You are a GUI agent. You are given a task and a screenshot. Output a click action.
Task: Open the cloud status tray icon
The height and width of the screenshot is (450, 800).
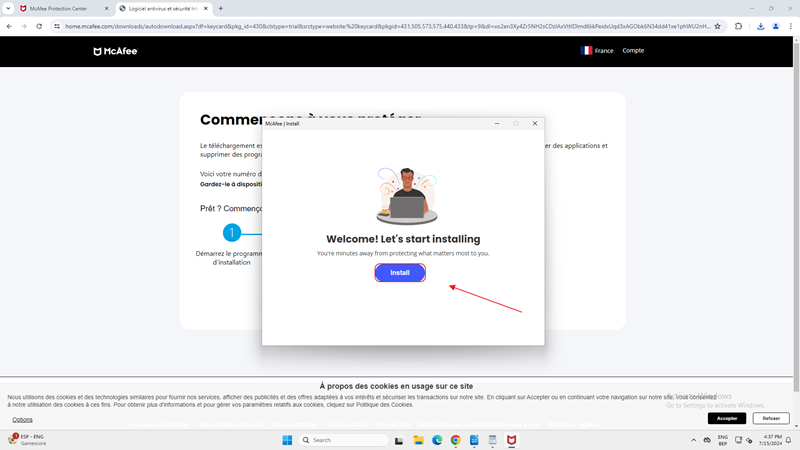[707, 440]
